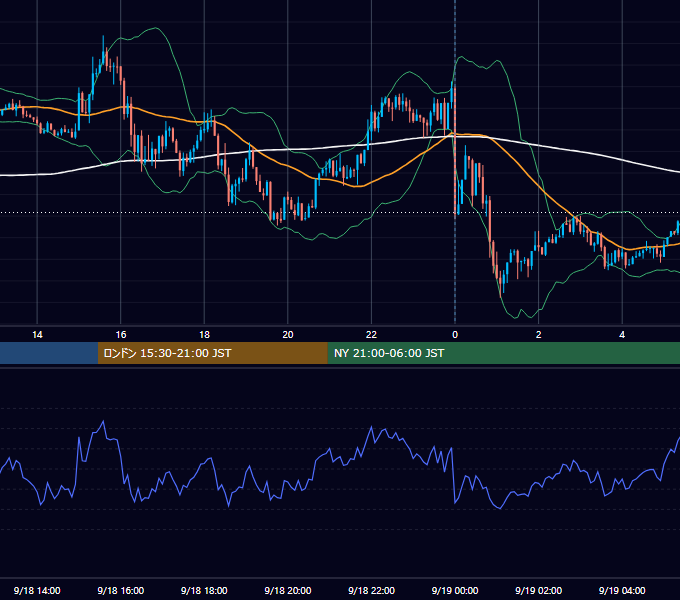The image size is (680, 600).
Task: Select the NY 21:00-06:00 JST session bar
Action: 503,353
